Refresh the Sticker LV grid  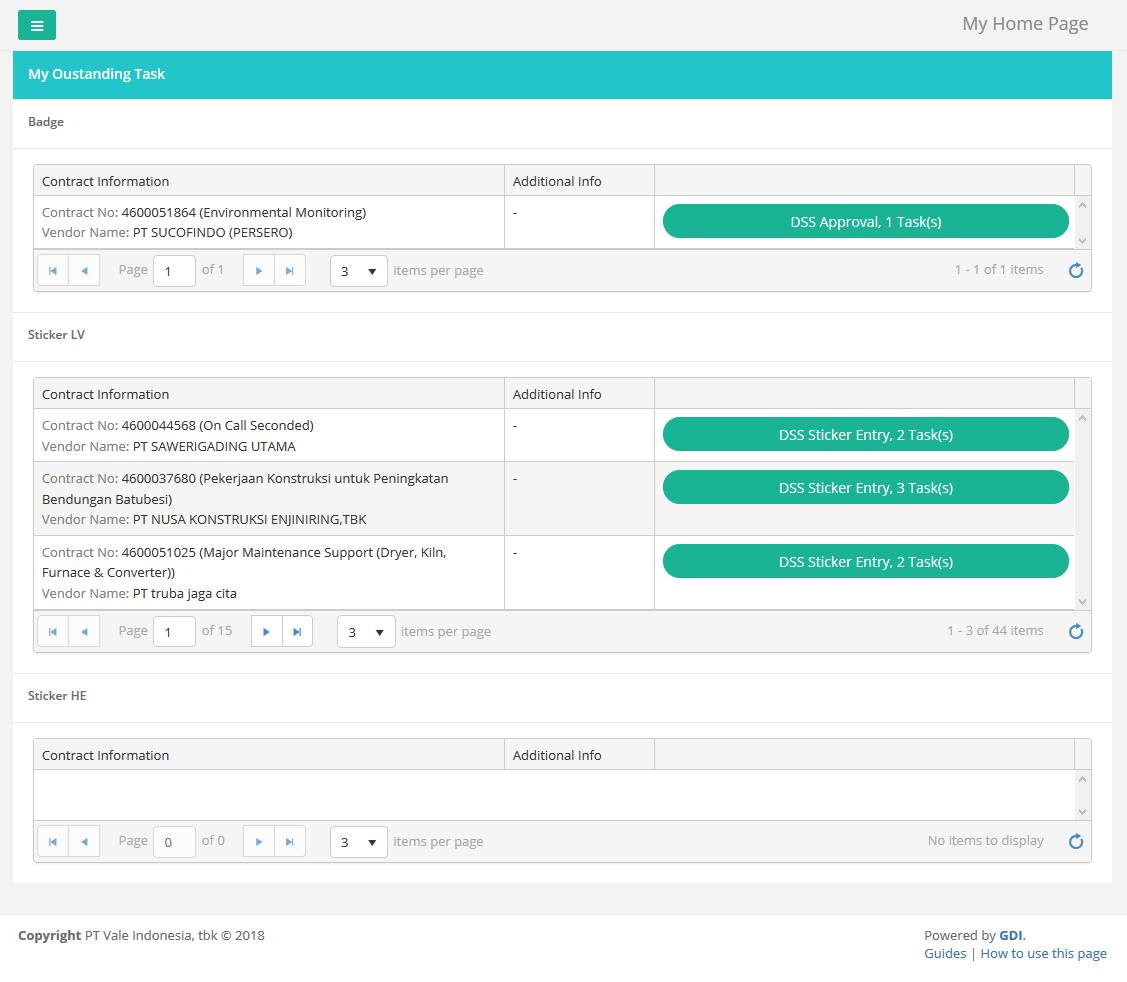click(x=1076, y=631)
